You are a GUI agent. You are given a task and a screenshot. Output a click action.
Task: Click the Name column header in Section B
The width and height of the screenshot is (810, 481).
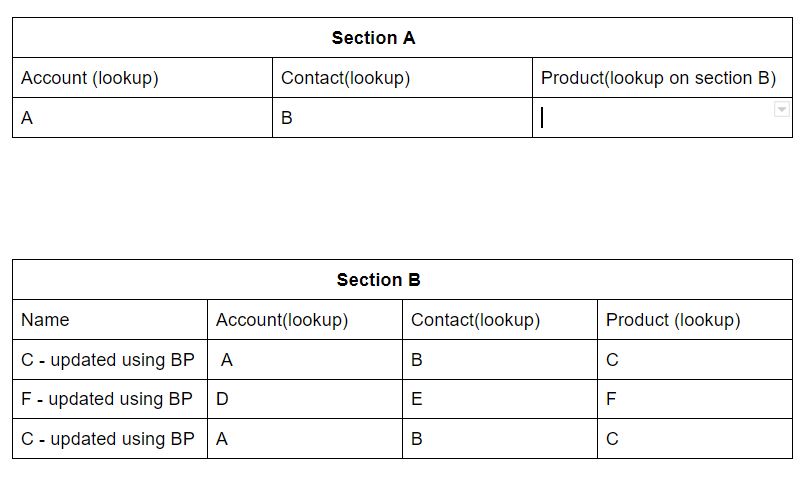(45, 320)
